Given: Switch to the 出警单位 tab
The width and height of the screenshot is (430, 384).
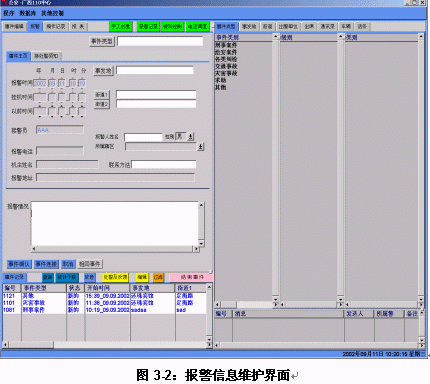Looking at the screenshot, I should tap(288, 26).
